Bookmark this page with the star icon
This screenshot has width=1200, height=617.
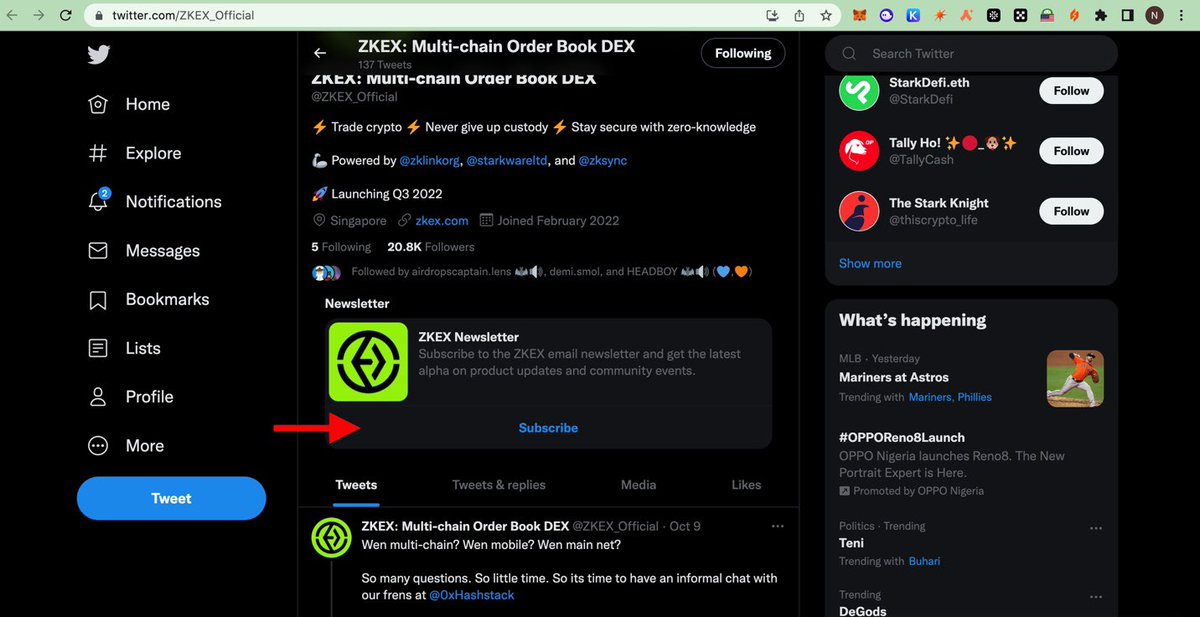[x=826, y=15]
